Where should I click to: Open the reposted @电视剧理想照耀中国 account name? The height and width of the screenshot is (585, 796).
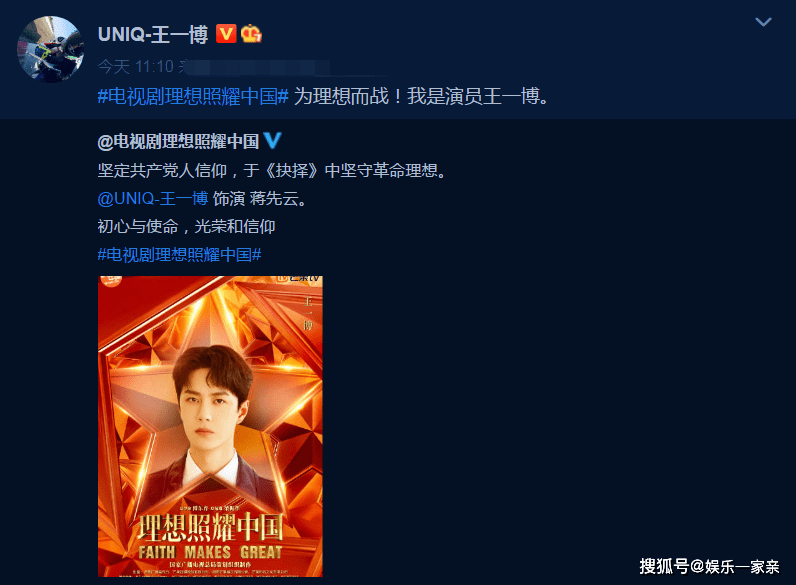coord(178,141)
